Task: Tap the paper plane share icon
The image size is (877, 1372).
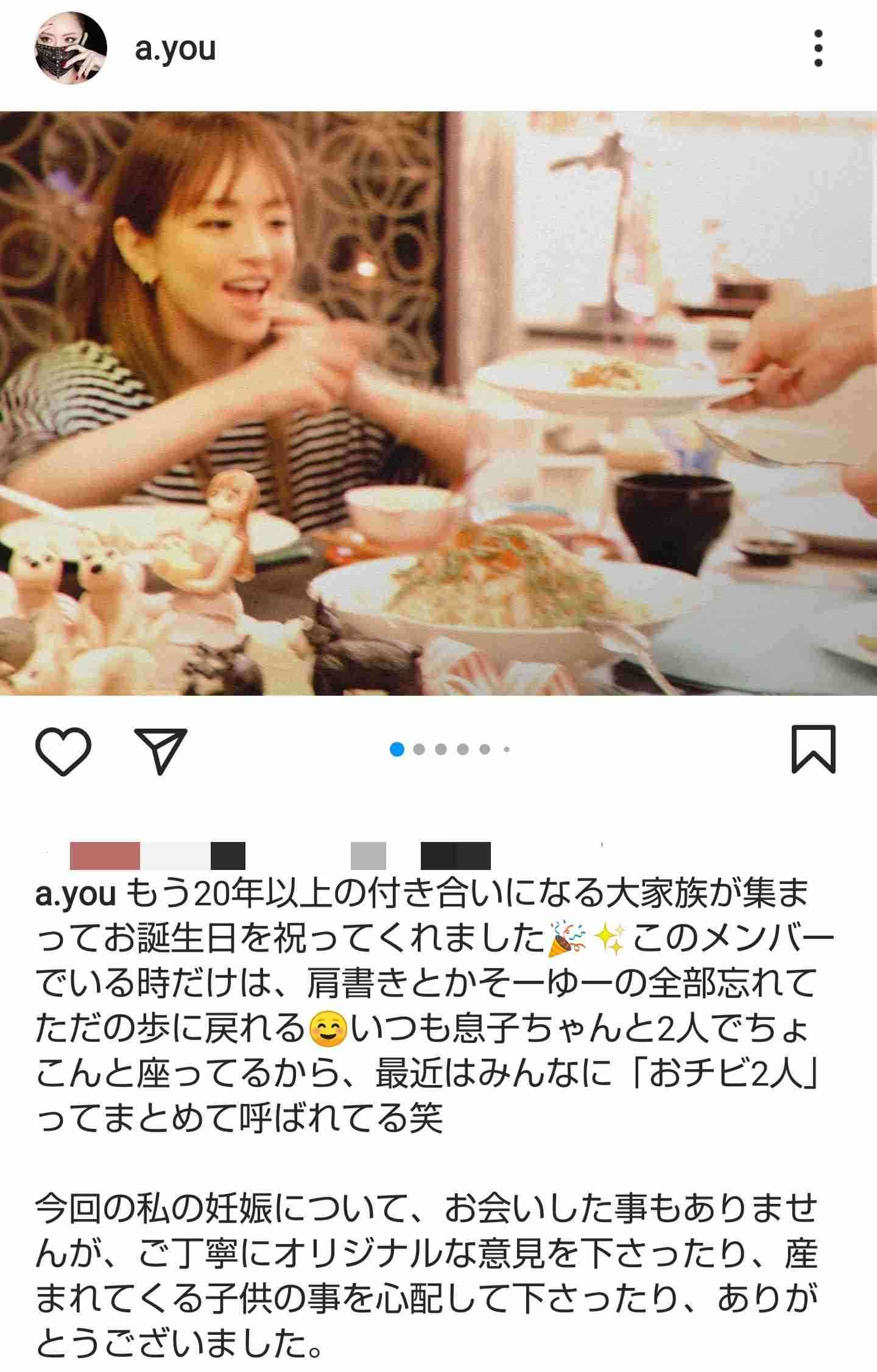Action: click(x=160, y=750)
